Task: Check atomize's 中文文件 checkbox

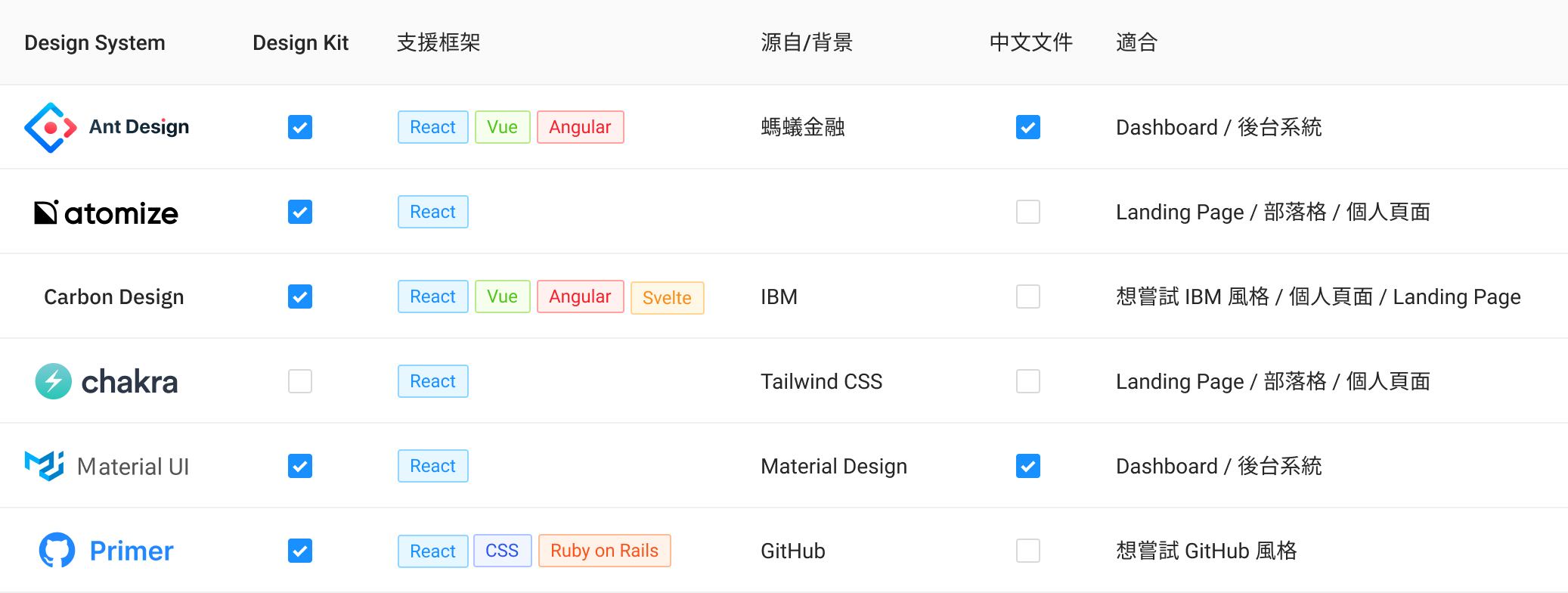Action: (x=1028, y=212)
